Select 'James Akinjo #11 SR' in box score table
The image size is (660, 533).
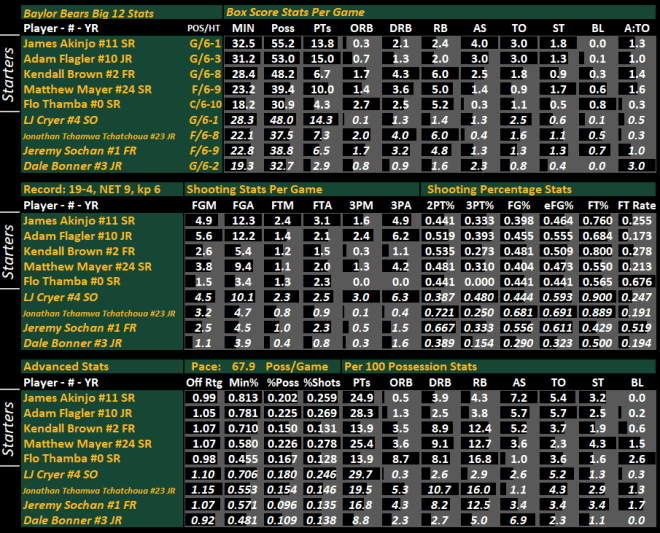click(x=79, y=43)
